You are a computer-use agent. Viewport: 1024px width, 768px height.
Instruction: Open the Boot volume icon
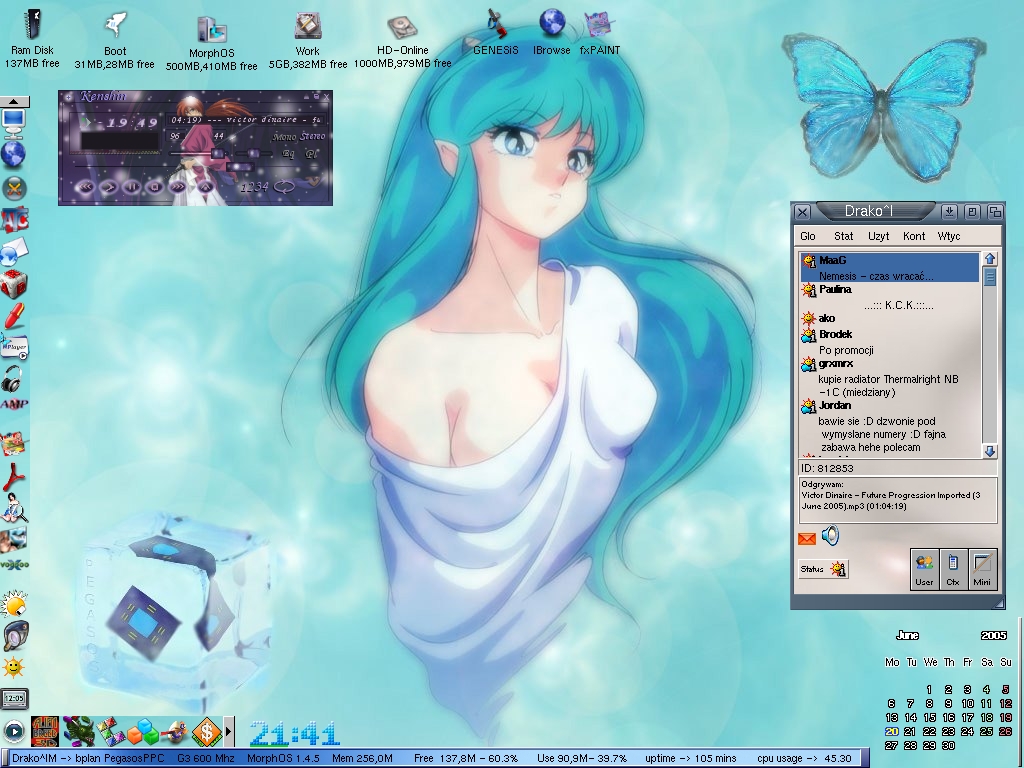tap(115, 26)
